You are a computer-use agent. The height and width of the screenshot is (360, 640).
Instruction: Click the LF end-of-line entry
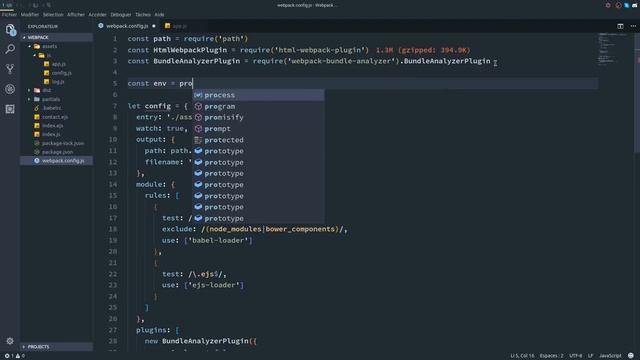coord(590,356)
